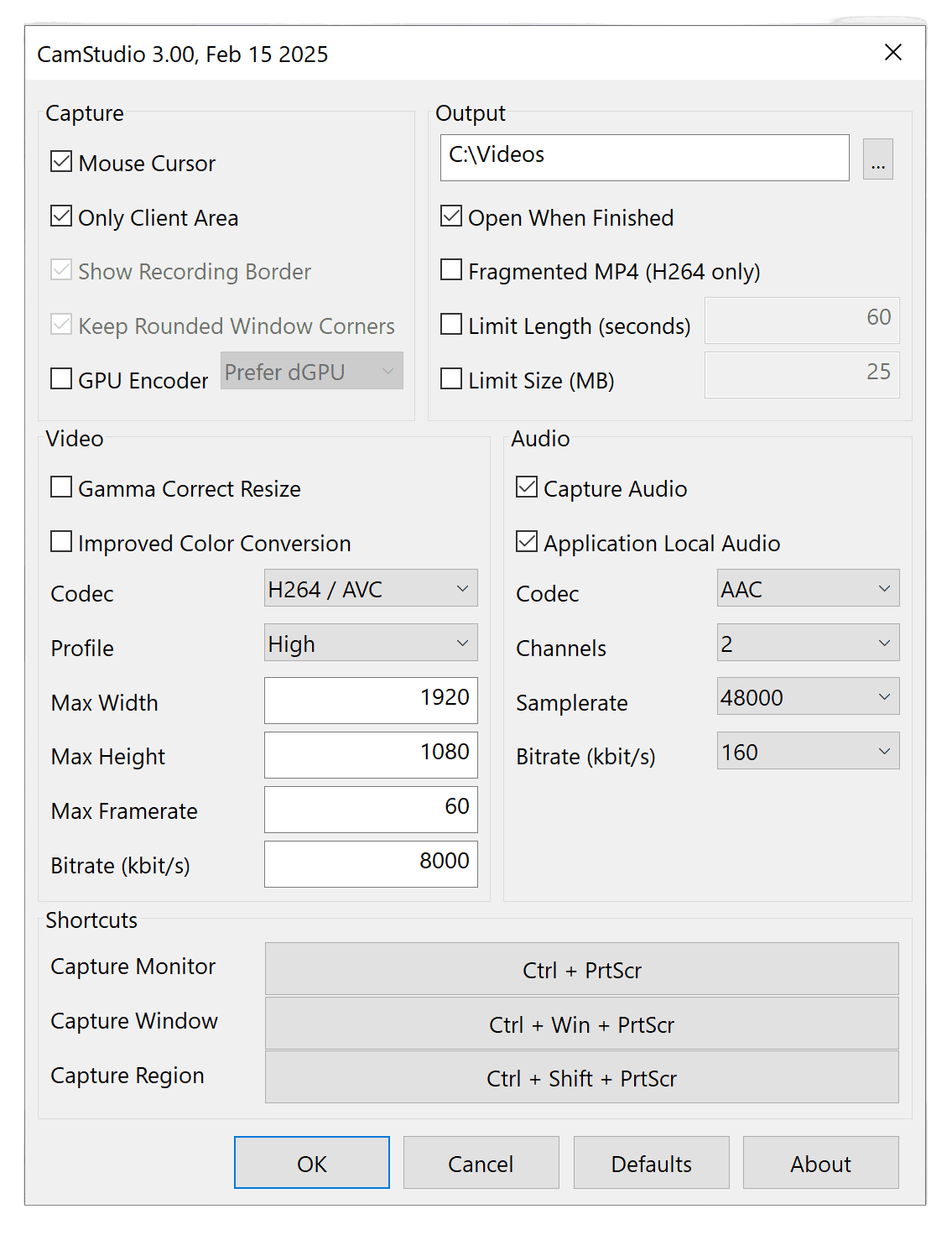
Task: Expand the Samplerate 48000 dropdown
Action: pyautogui.click(x=808, y=696)
